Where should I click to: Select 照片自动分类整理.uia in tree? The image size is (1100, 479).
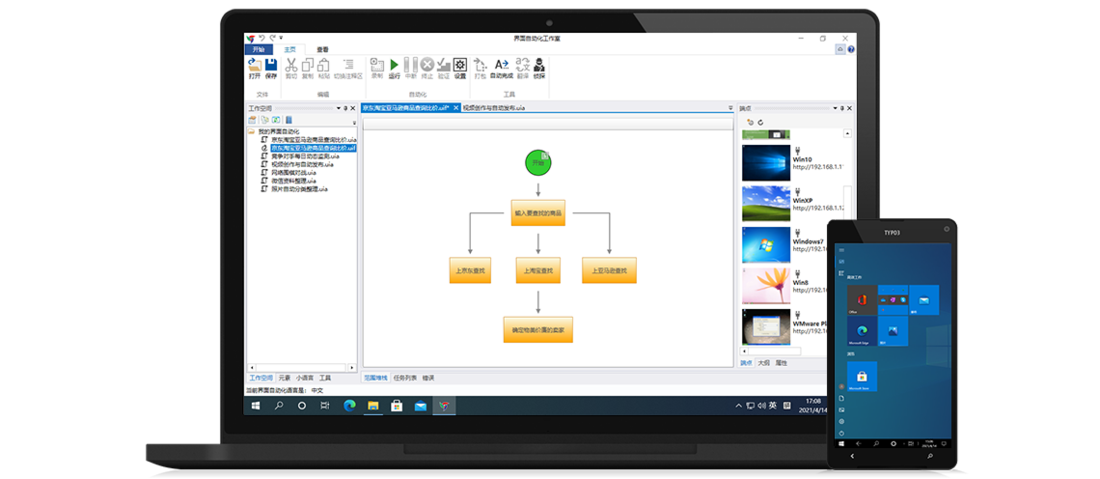point(300,189)
